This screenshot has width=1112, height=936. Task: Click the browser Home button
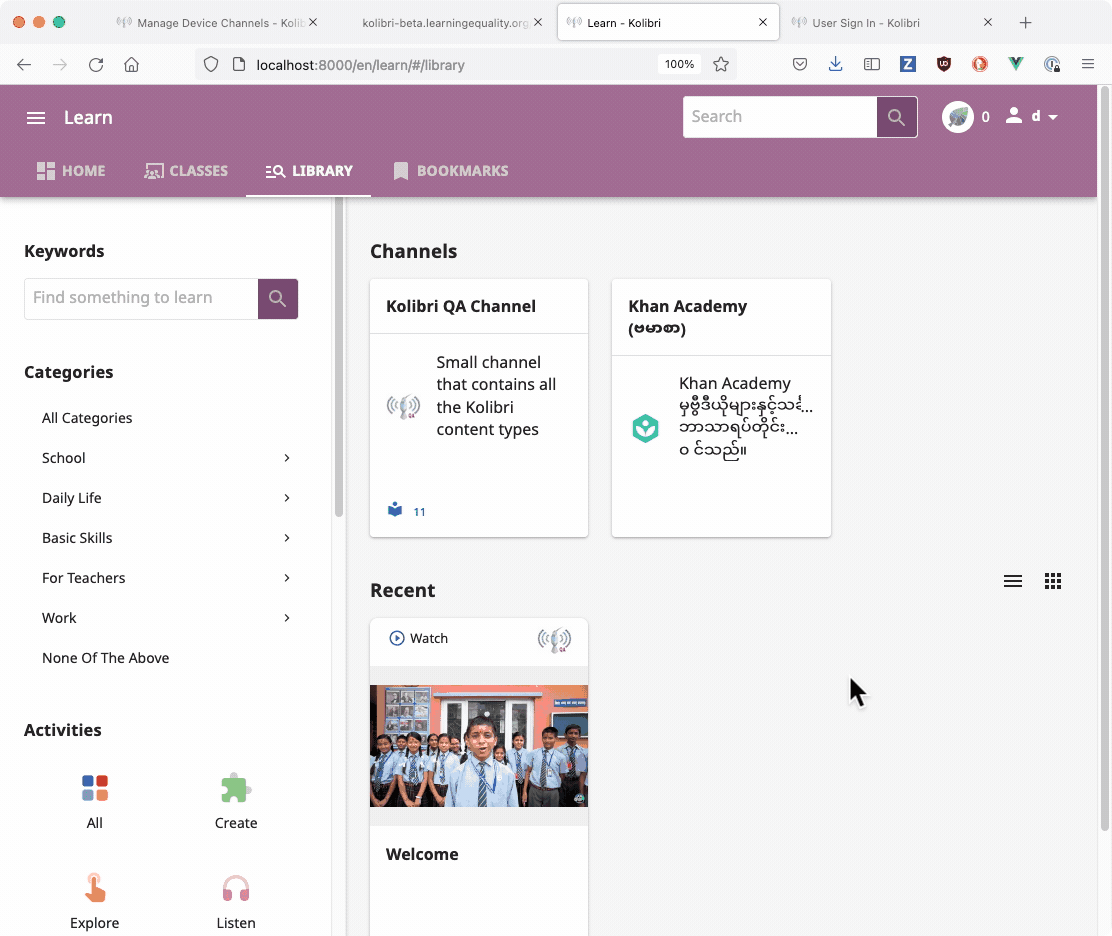[x=131, y=65]
